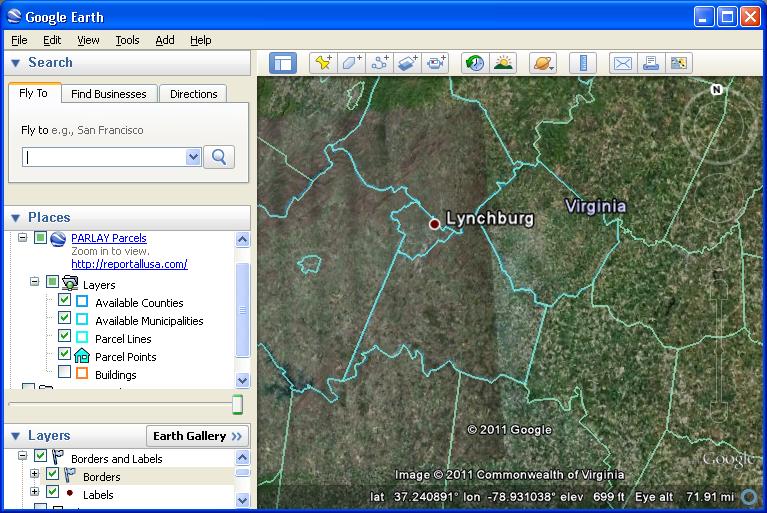The width and height of the screenshot is (767, 513).
Task: Collapse Borders and Labels tree node
Action: (23, 456)
